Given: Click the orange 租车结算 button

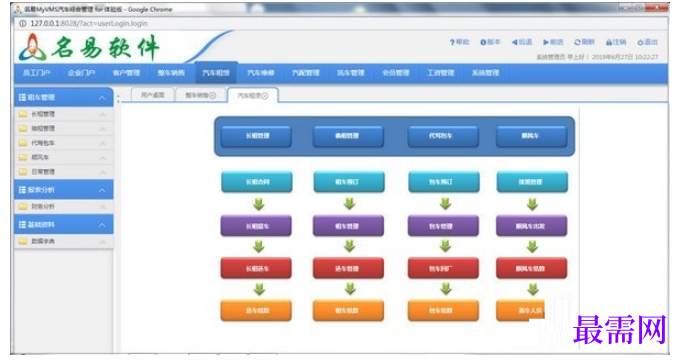Looking at the screenshot, I should pos(348,311).
